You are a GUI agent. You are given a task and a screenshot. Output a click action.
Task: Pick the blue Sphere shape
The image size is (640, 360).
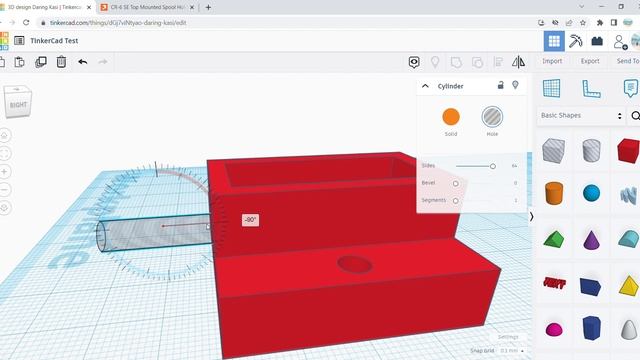[x=591, y=193]
